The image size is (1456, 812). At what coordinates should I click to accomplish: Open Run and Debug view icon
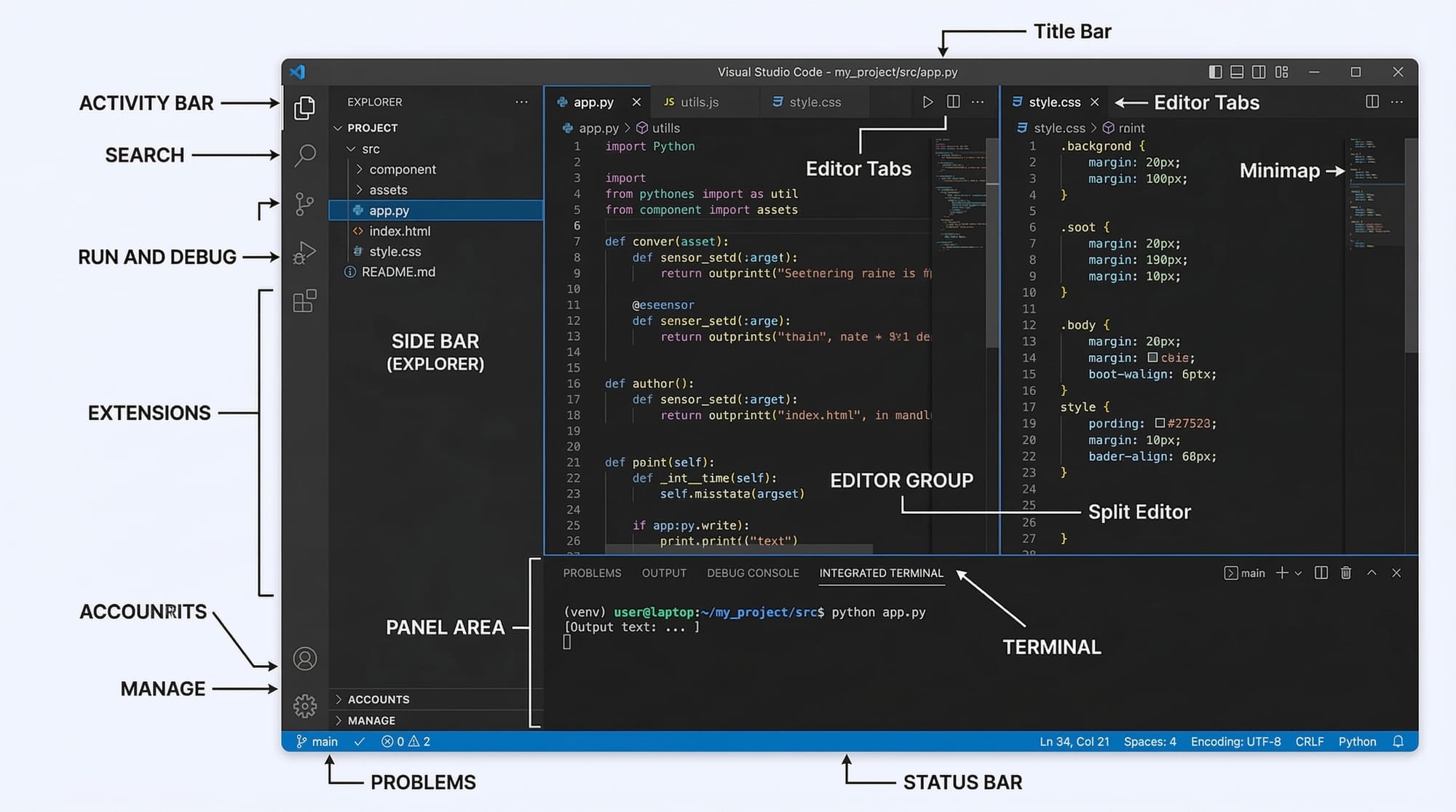(x=305, y=252)
